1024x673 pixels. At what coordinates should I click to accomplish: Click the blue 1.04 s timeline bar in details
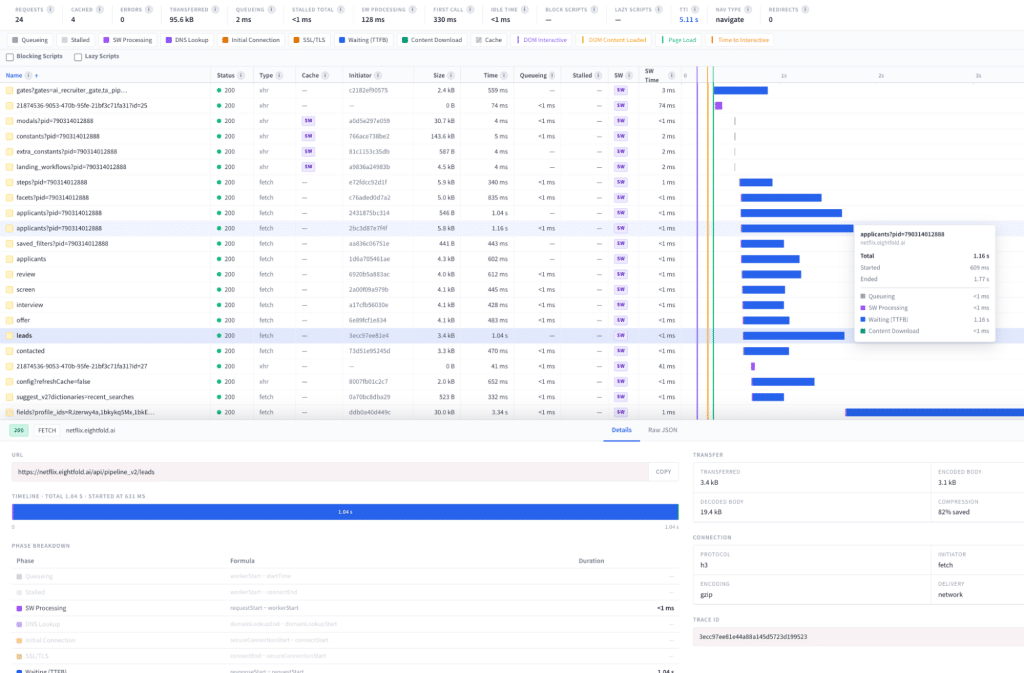345,512
